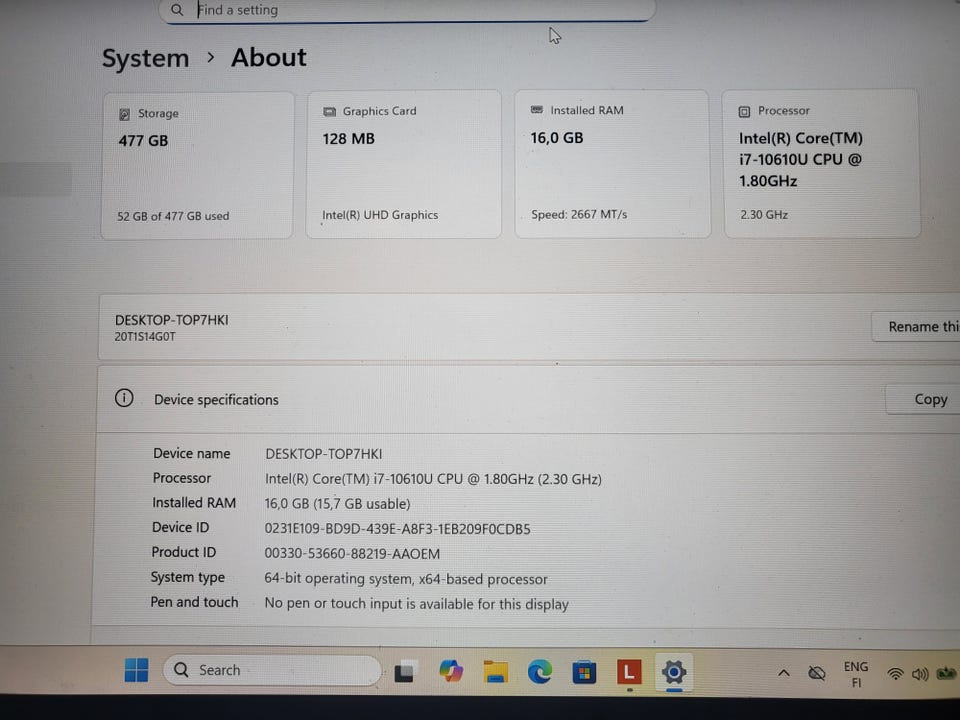Open Microsoft Store from the taskbar
This screenshot has width=960, height=720.
[x=584, y=673]
